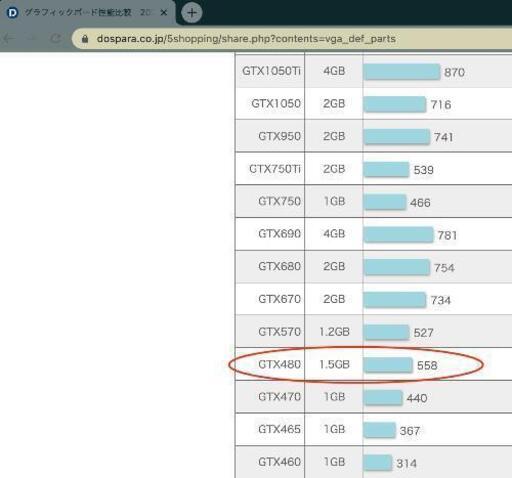Click the score 870

(x=454, y=72)
